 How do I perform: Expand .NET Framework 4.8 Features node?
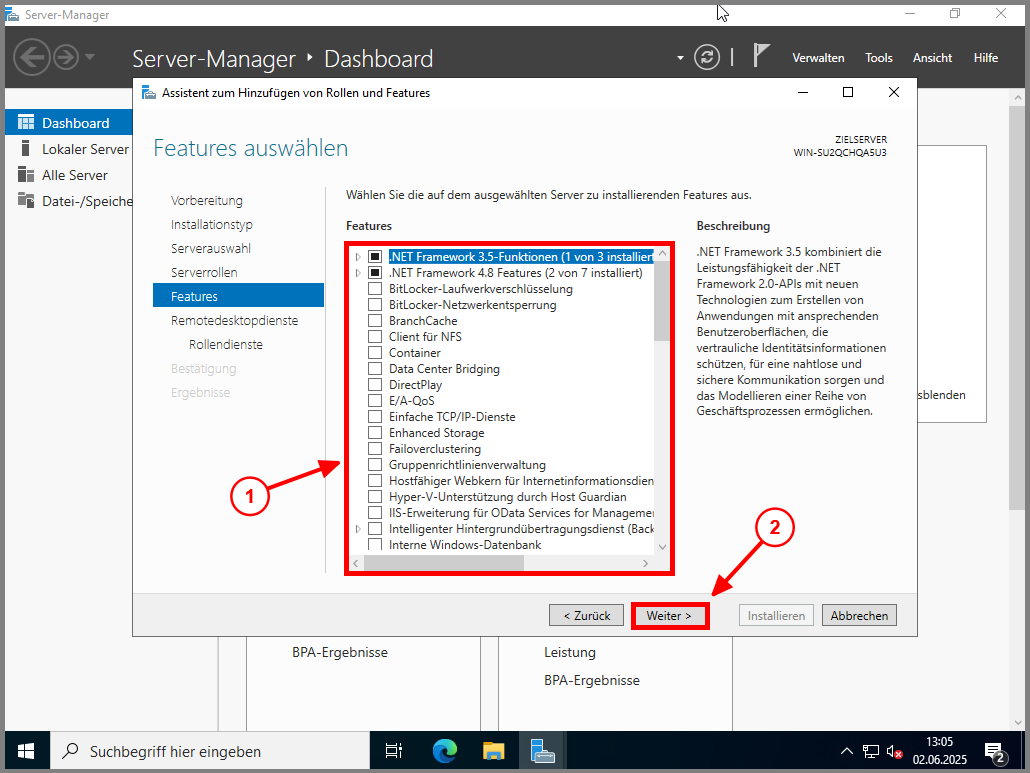pyautogui.click(x=358, y=273)
